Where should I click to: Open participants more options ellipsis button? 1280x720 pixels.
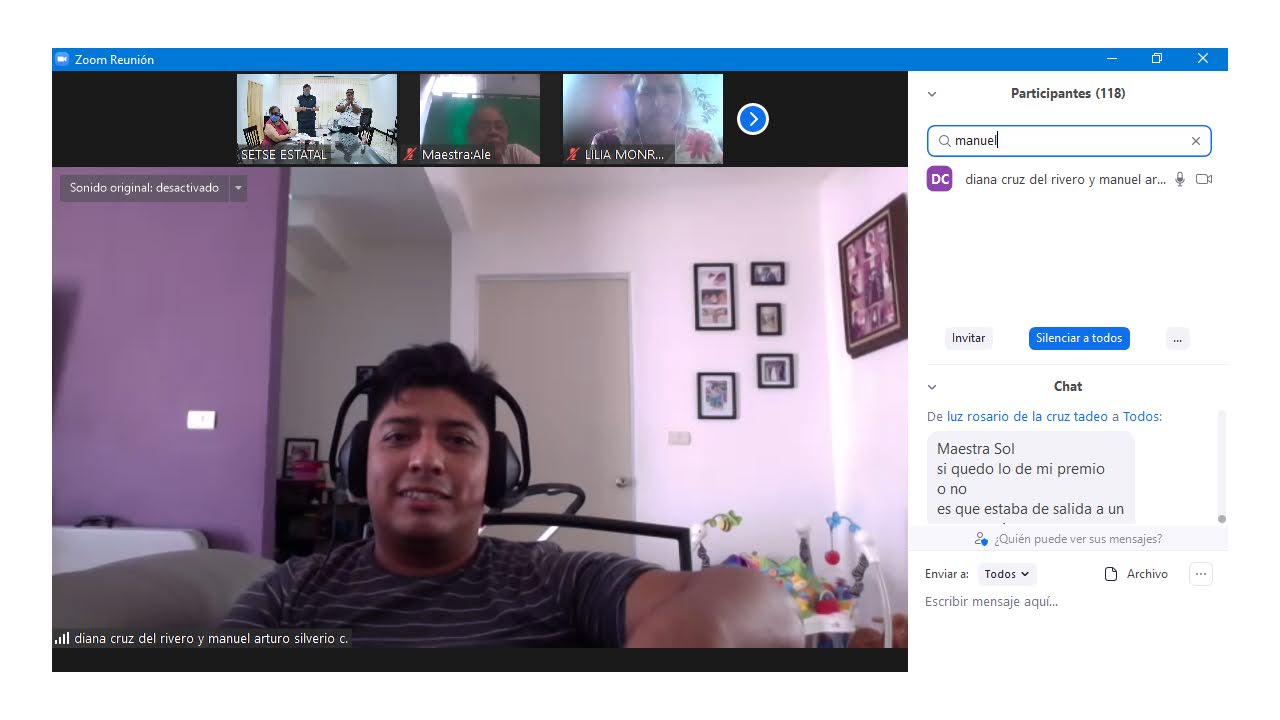click(1177, 338)
